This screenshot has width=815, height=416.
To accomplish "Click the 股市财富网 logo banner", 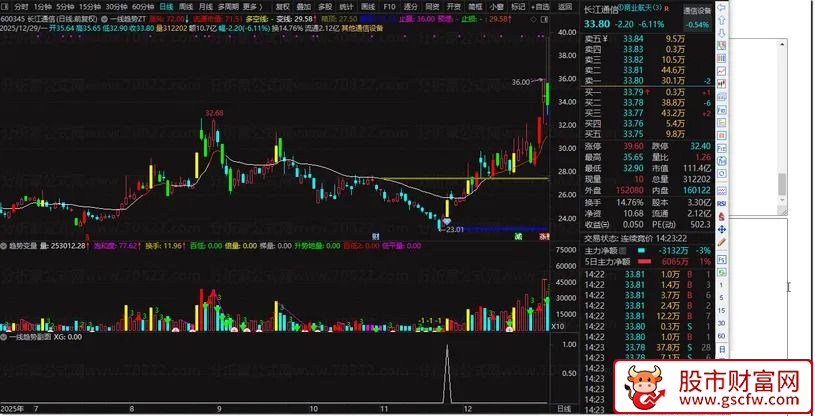I will pos(713,387).
